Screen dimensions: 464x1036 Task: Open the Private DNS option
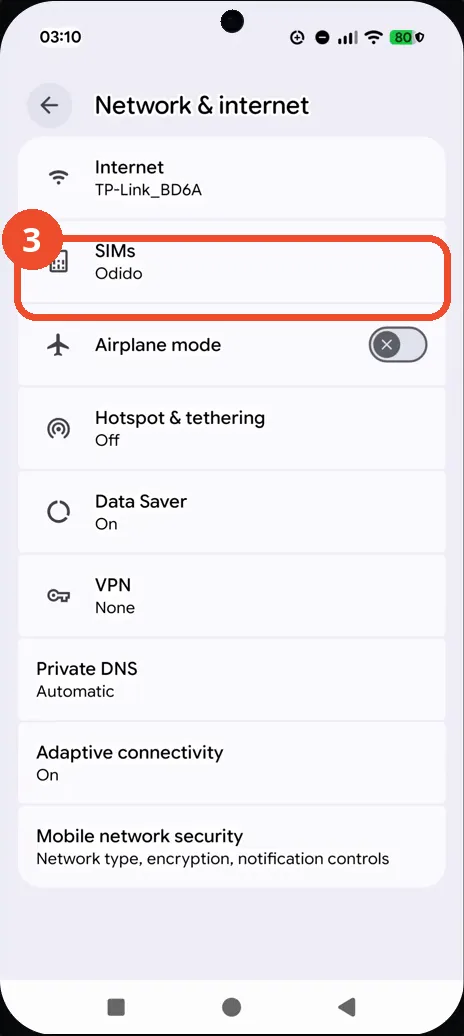[x=231, y=679]
